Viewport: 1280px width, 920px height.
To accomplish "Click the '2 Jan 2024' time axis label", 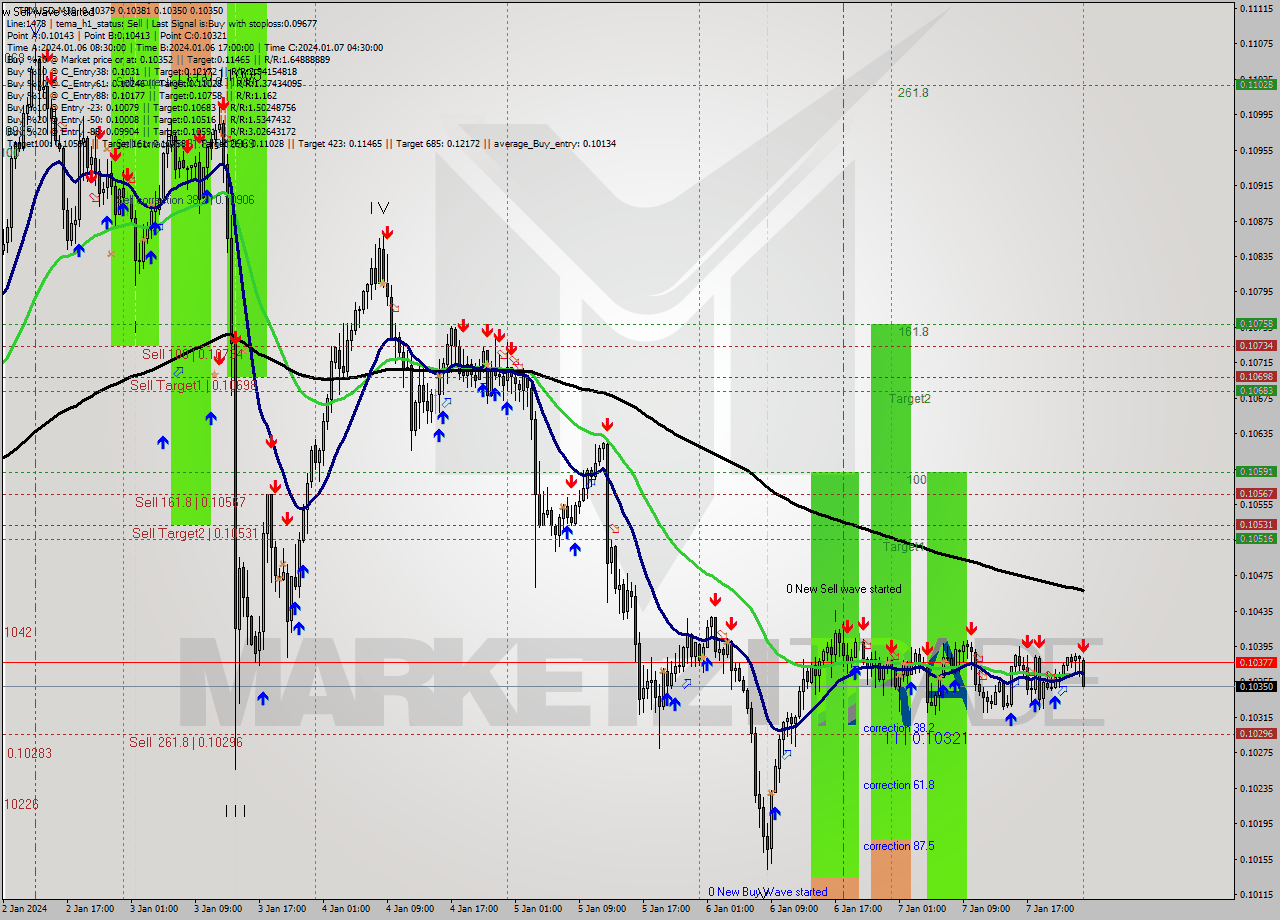I will point(26,909).
